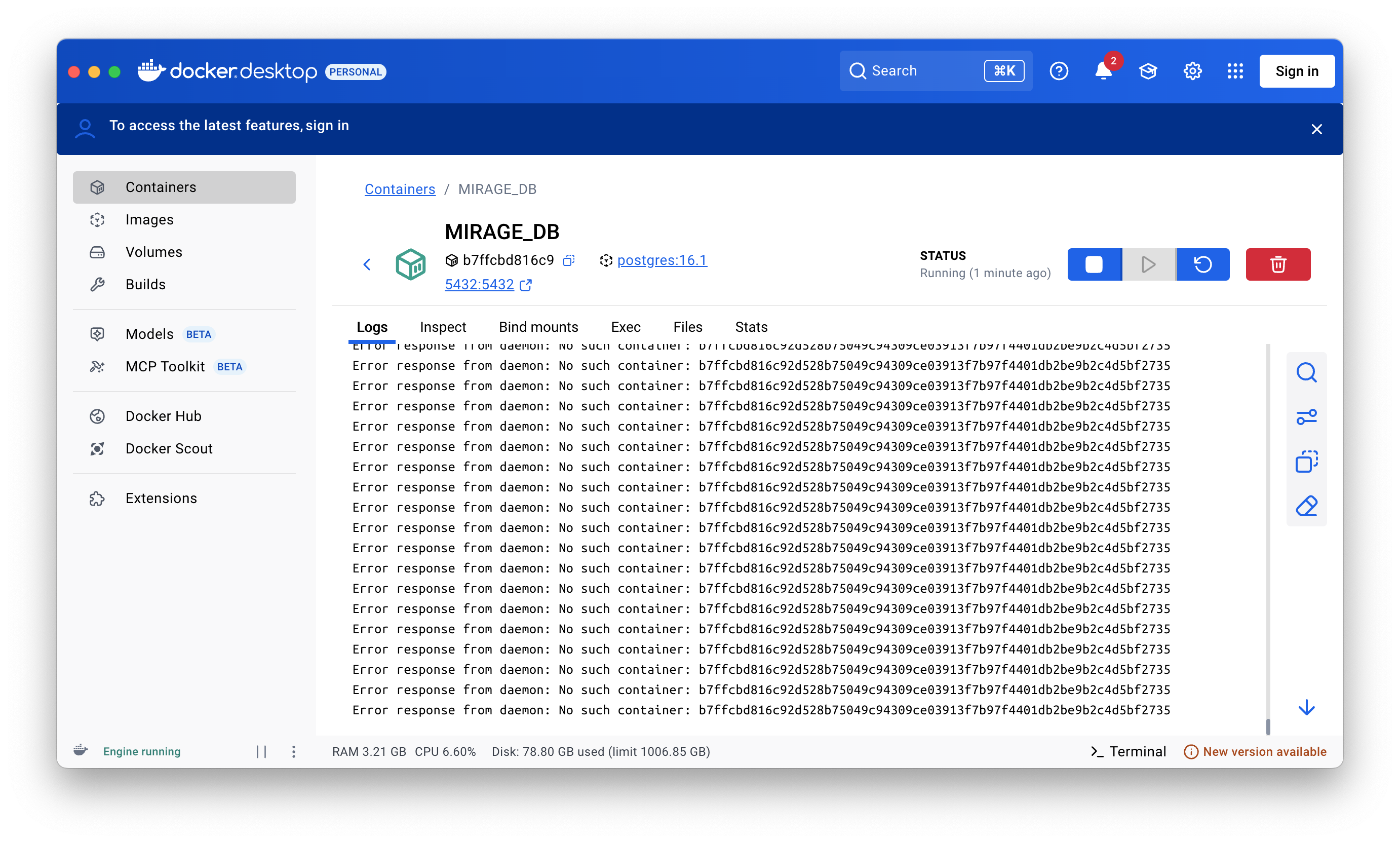
Task: Open log display options sliders icon
Action: 1306,417
